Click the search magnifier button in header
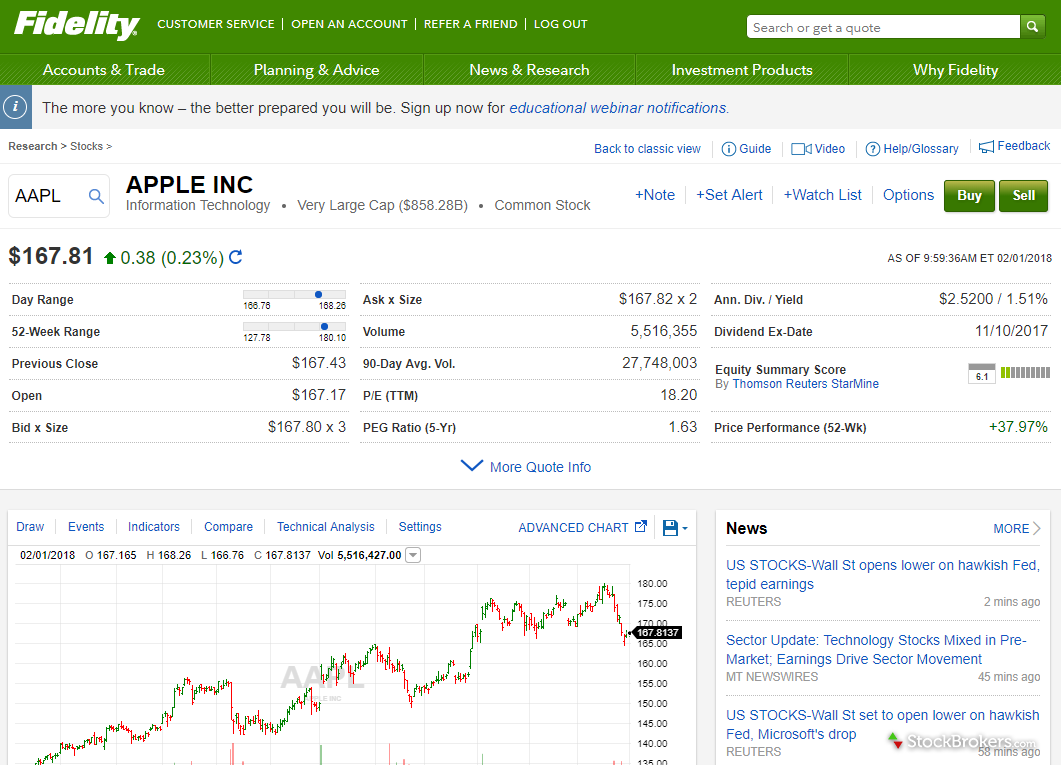 (1032, 26)
